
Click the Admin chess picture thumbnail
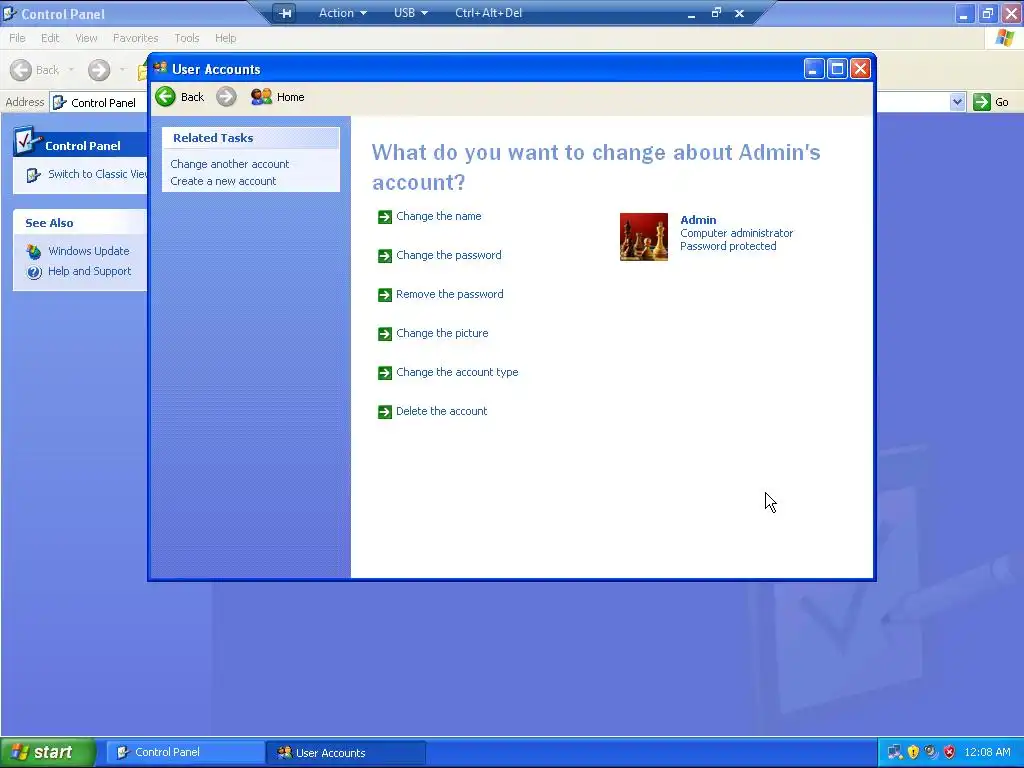pos(644,237)
